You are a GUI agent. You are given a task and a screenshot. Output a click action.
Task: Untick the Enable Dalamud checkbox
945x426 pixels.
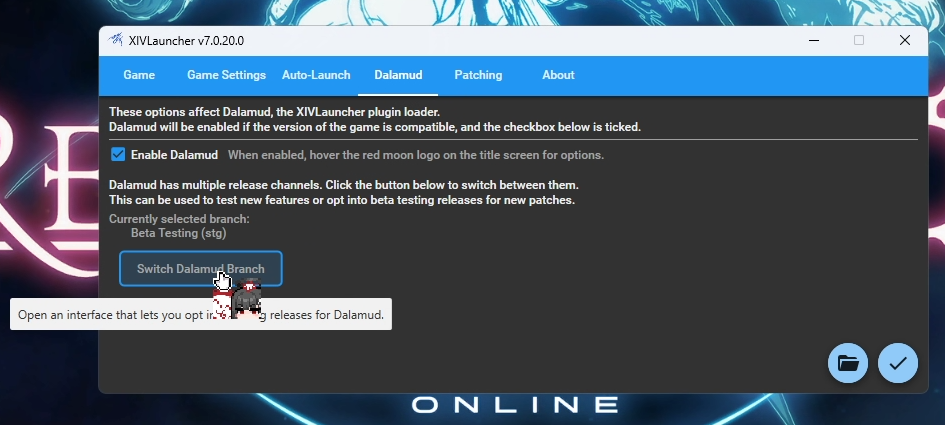coord(118,155)
